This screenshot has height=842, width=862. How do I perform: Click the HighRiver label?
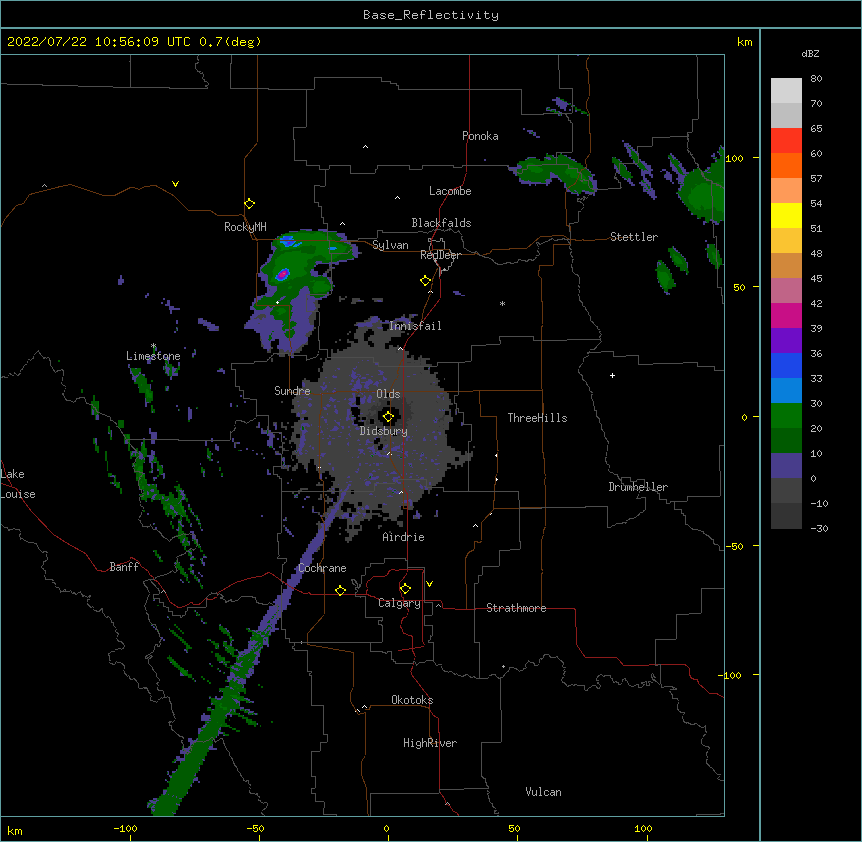tap(430, 743)
